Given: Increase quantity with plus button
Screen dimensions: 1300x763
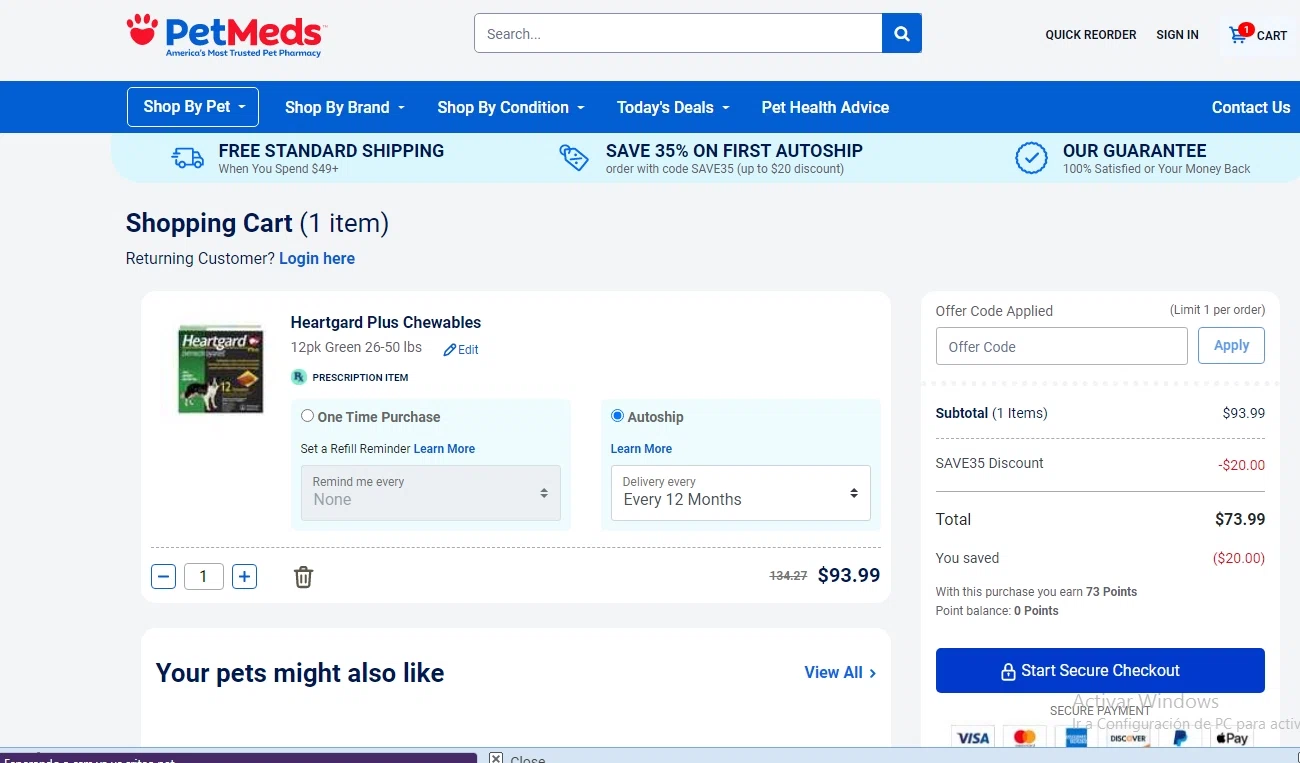Looking at the screenshot, I should point(244,576).
